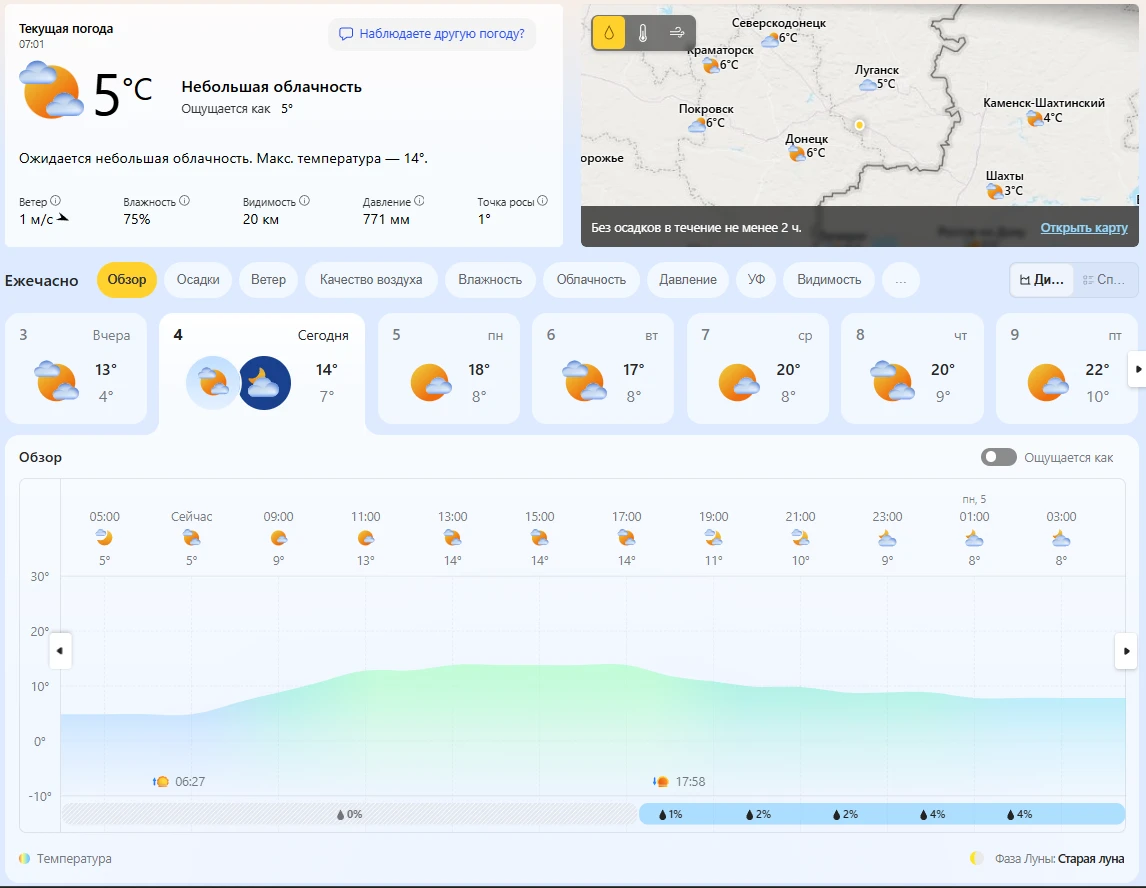Click the Давление info icon
Screen dimensions: 1146x888
tap(420, 201)
